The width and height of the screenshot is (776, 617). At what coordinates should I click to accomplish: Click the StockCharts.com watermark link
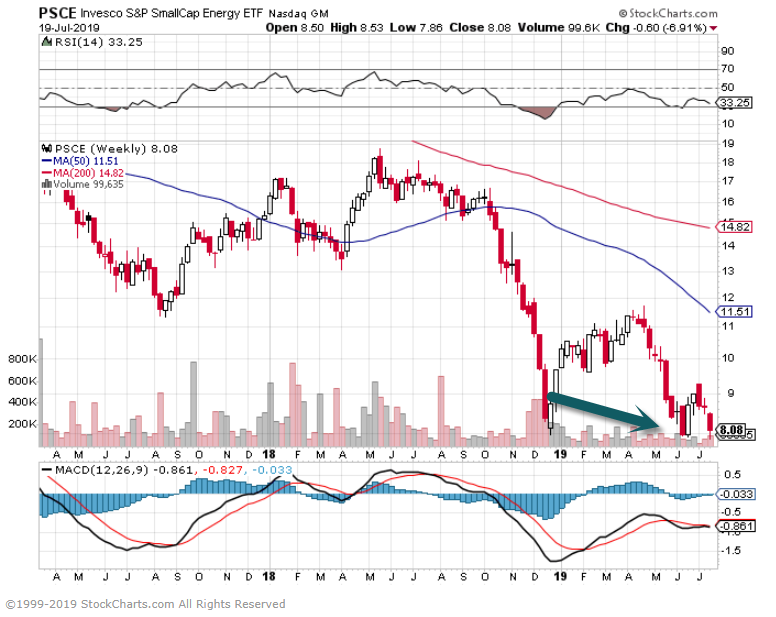(x=668, y=13)
